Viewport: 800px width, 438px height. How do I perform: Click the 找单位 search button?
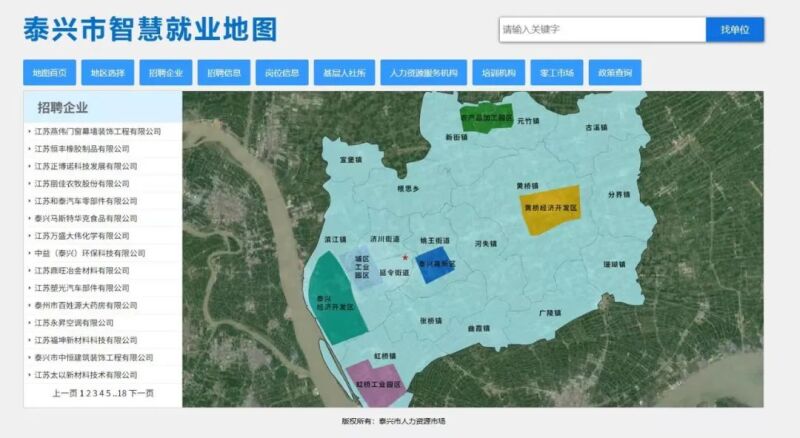(734, 30)
